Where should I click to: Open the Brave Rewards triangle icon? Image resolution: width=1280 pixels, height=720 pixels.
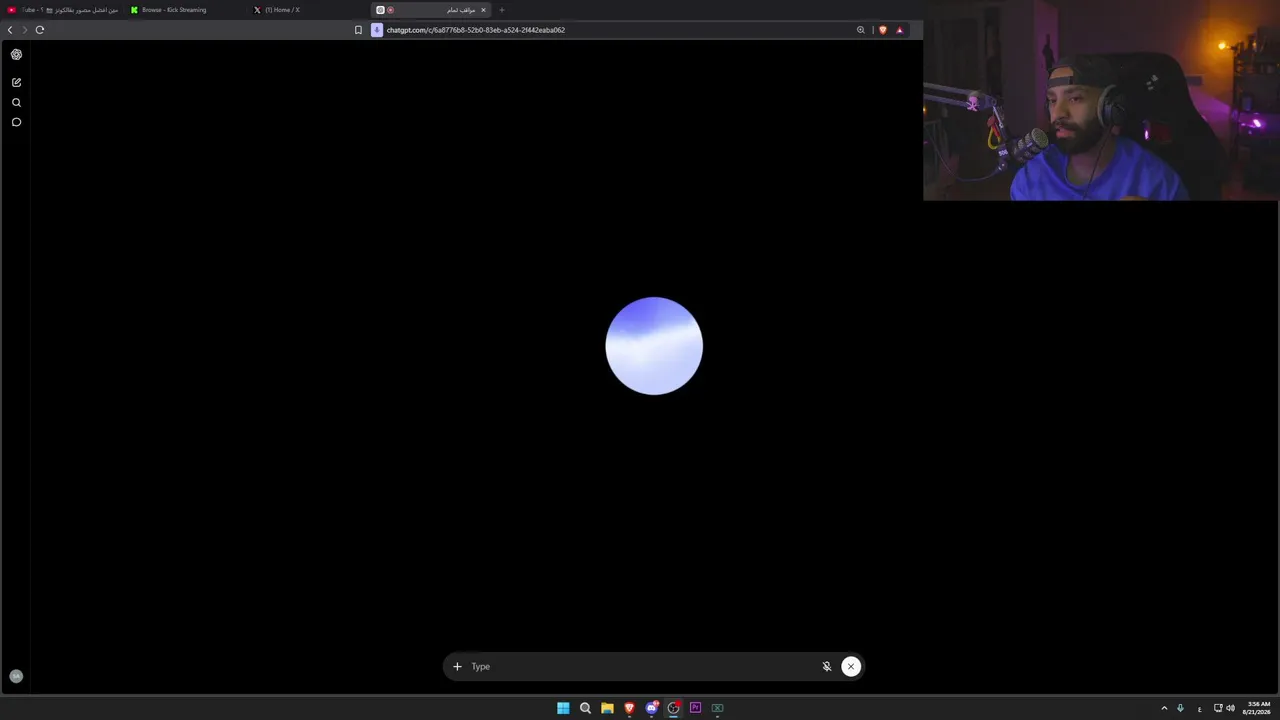899,30
